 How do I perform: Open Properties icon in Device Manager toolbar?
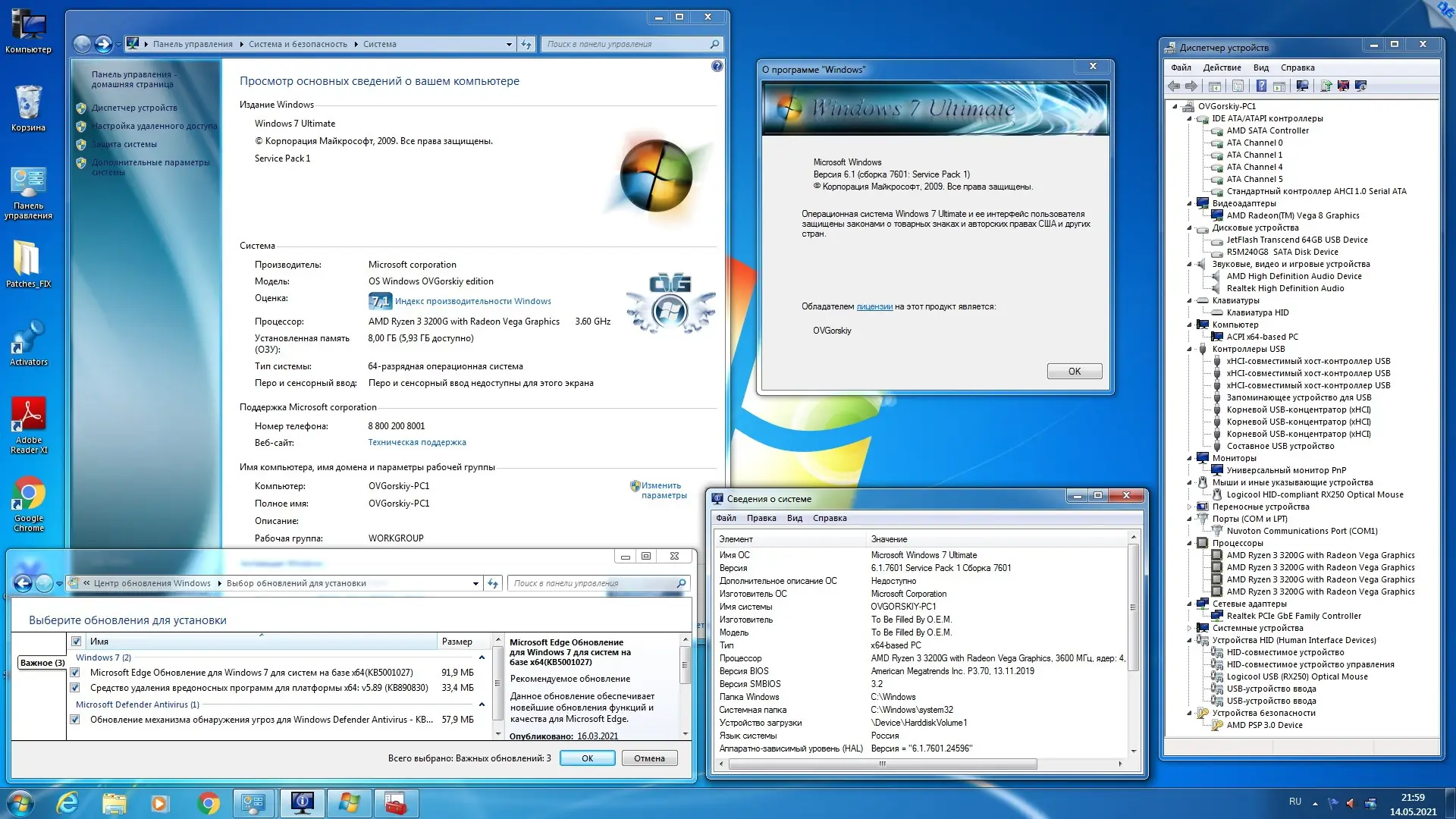1238,86
